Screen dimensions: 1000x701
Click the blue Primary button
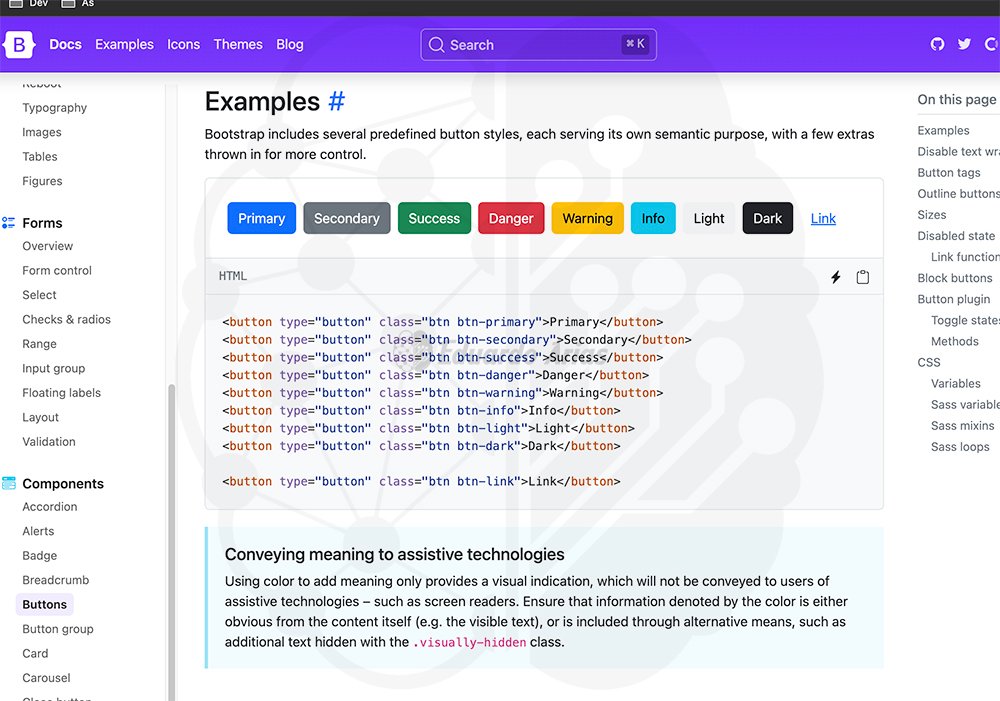(261, 218)
